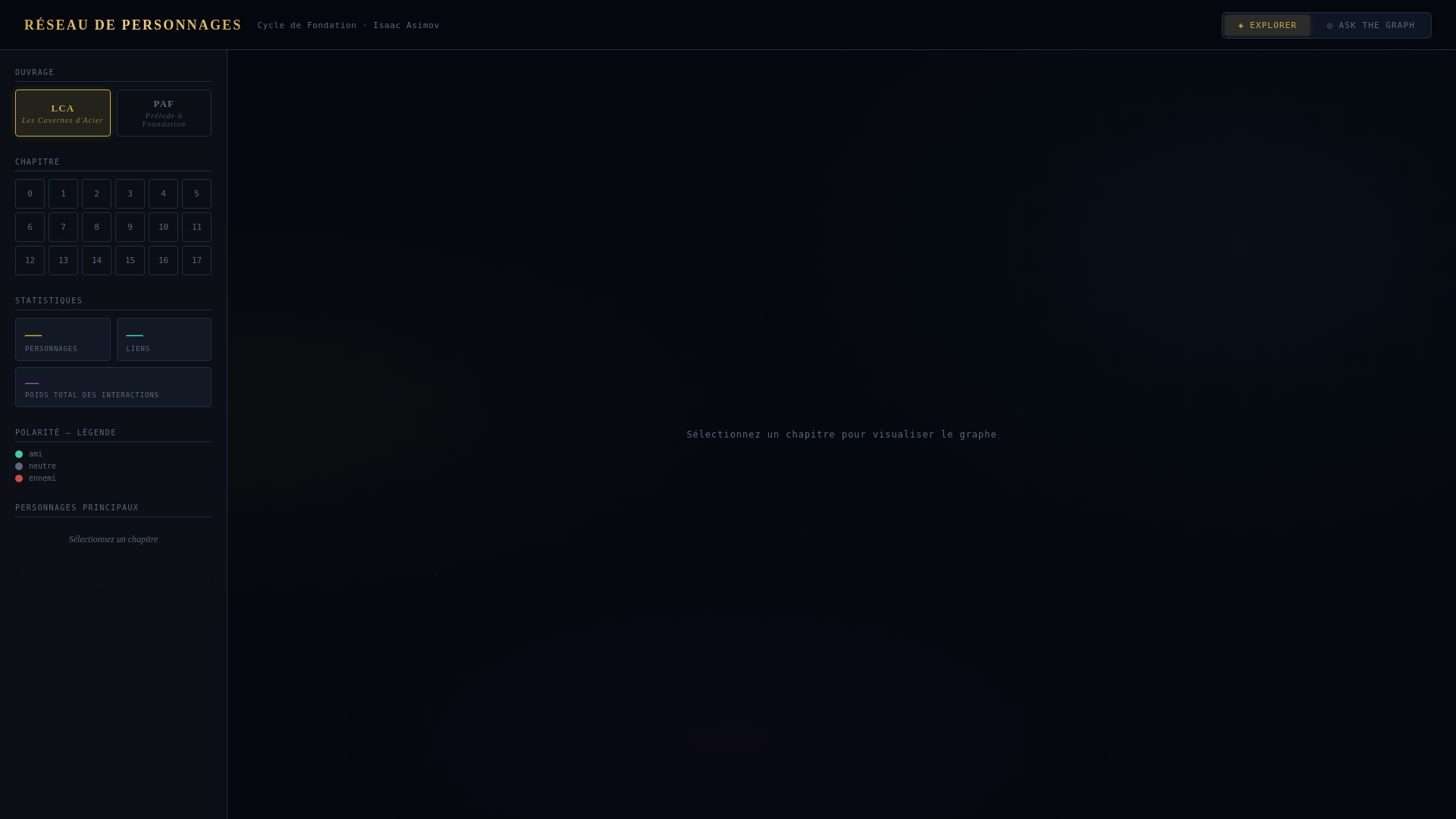Select chapter 5
Screen dimensions: 1456x819
pos(196,194)
